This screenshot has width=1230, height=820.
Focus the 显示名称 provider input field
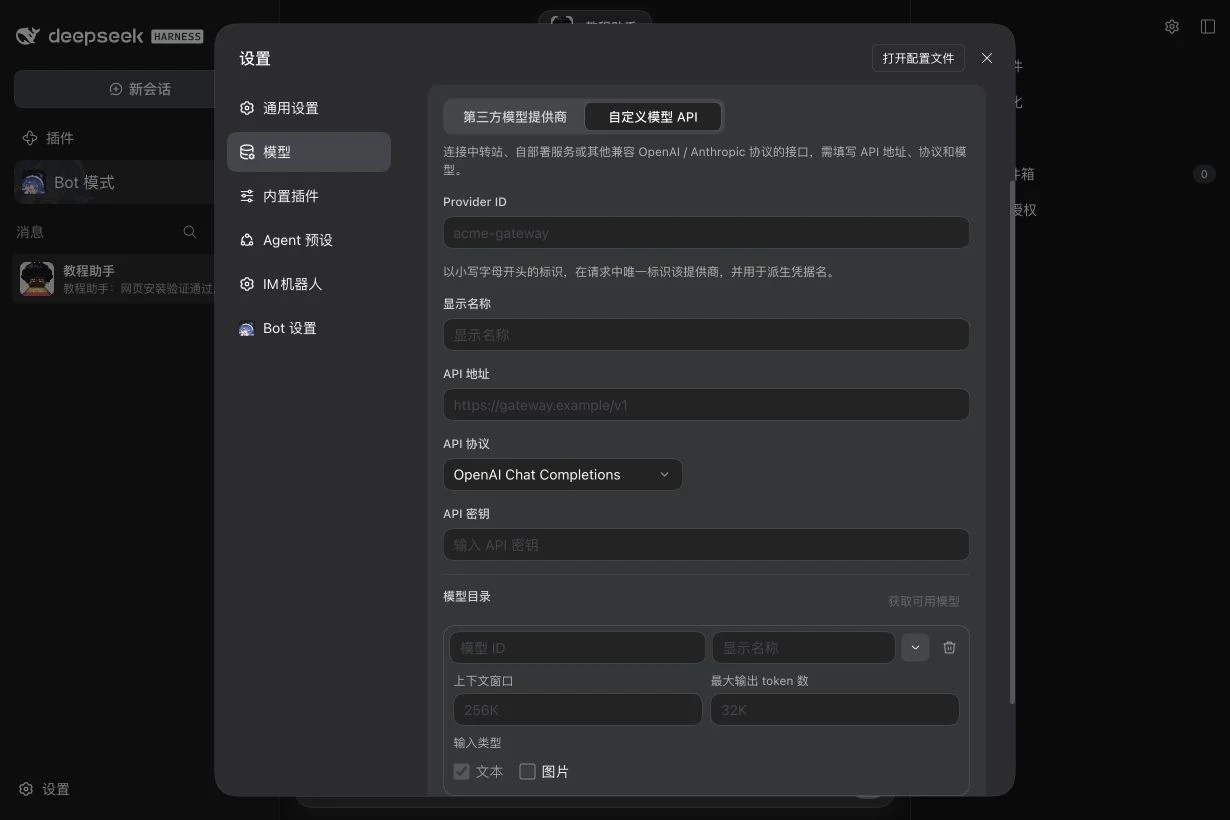point(706,335)
